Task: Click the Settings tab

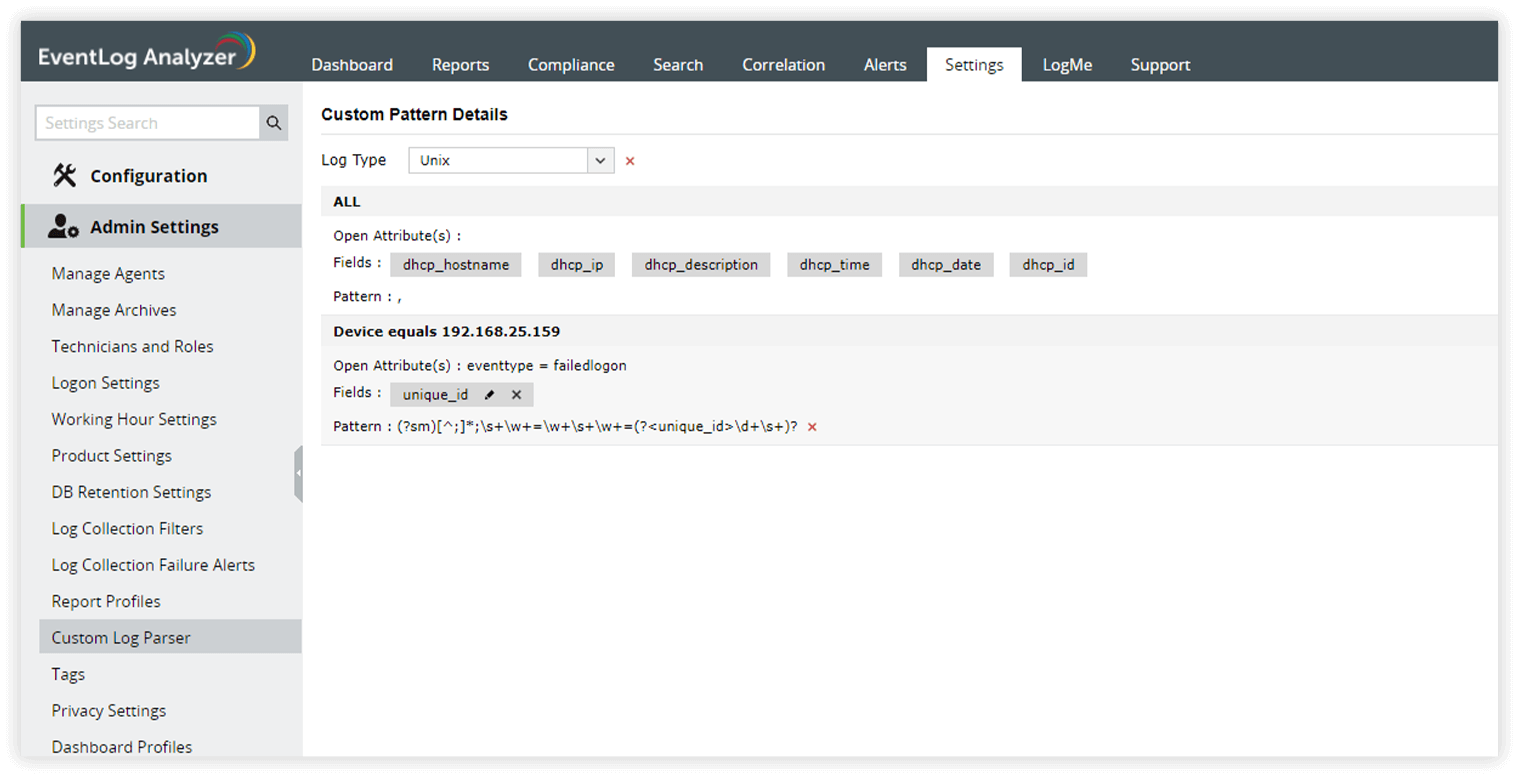Action: click(x=974, y=65)
